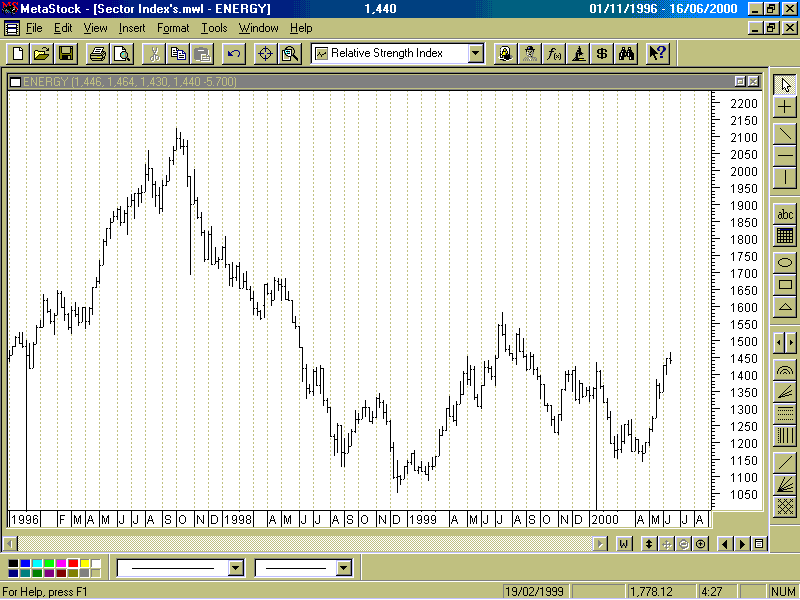Activate the What's This help pointer
Screen dimensions: 800x600
pos(658,54)
